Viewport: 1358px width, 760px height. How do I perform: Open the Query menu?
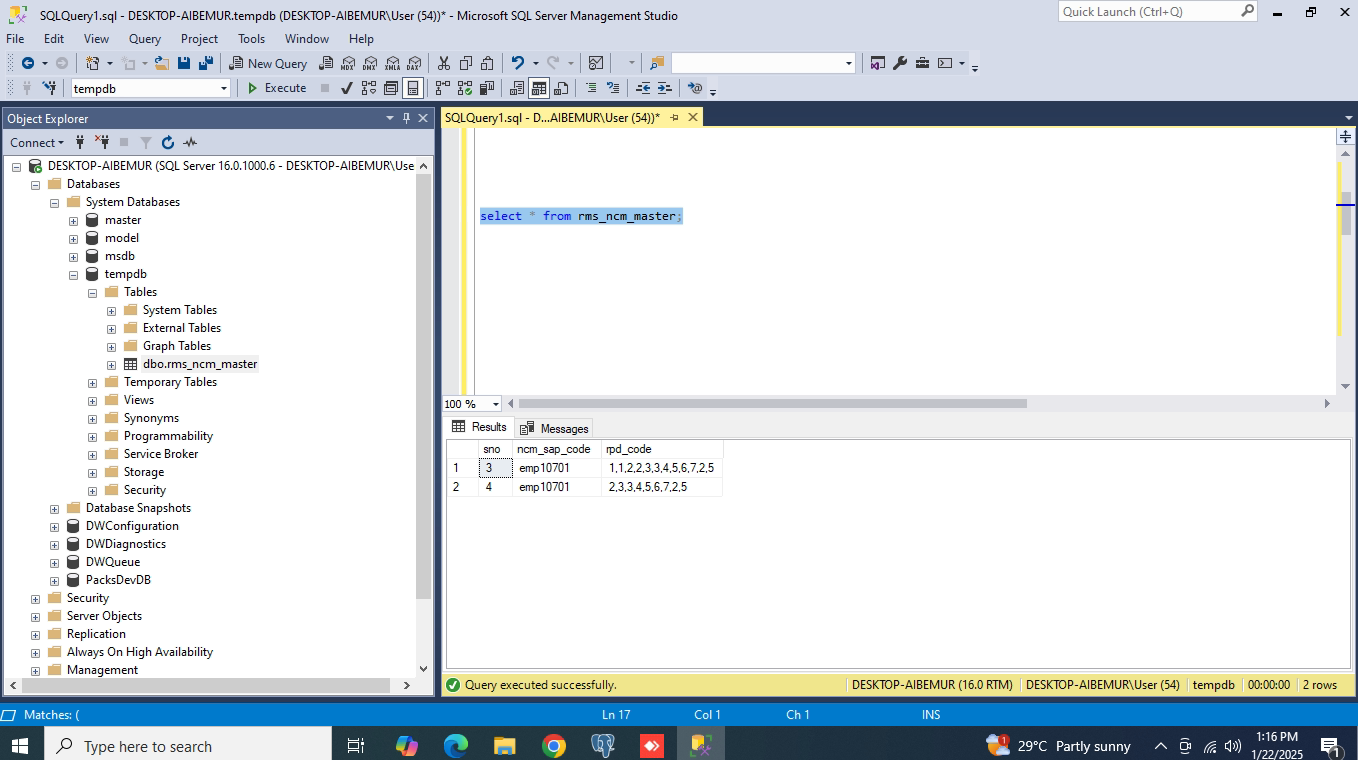(x=145, y=38)
